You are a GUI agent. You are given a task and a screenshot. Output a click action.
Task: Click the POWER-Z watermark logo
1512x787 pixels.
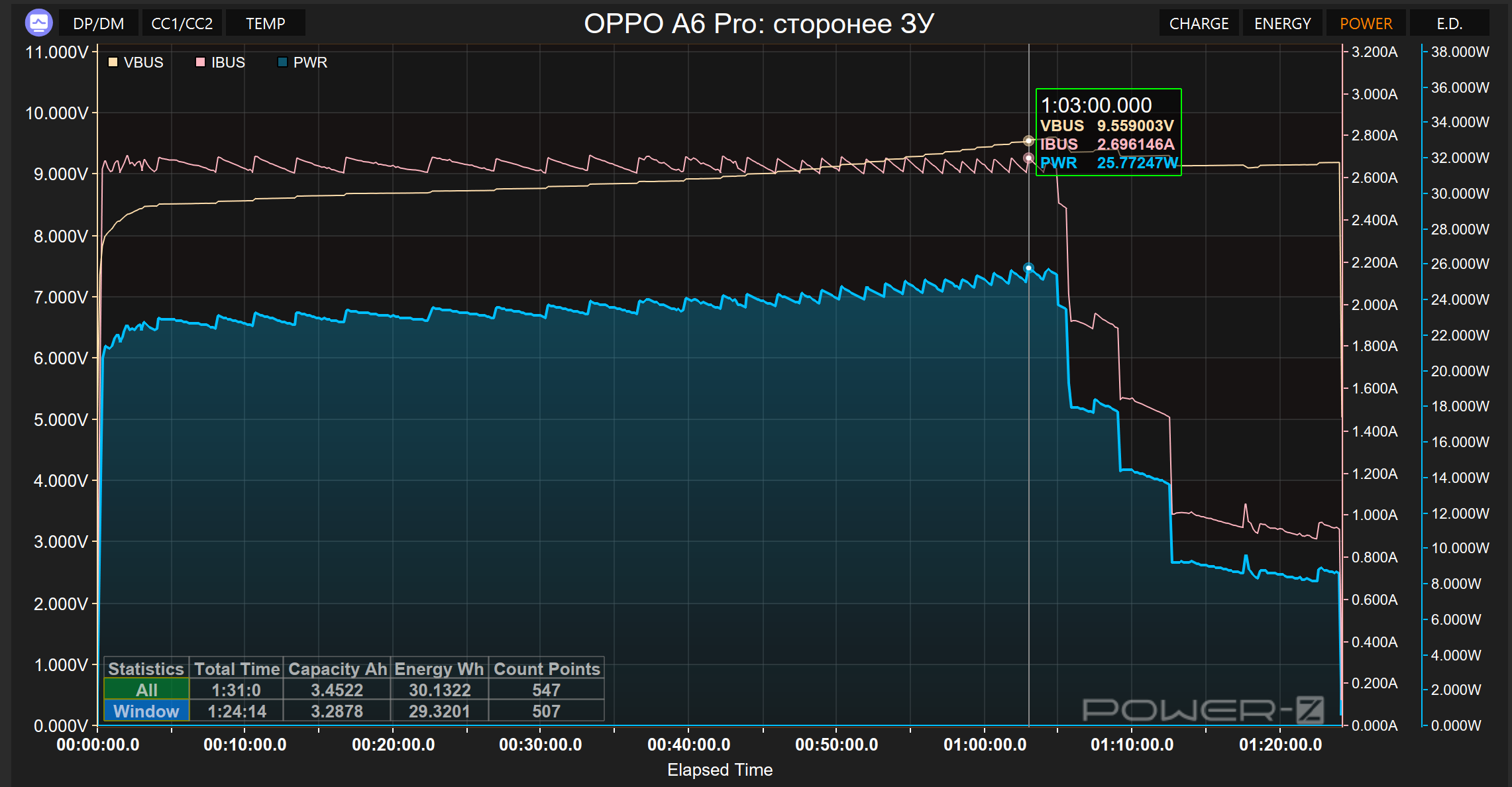(1203, 710)
